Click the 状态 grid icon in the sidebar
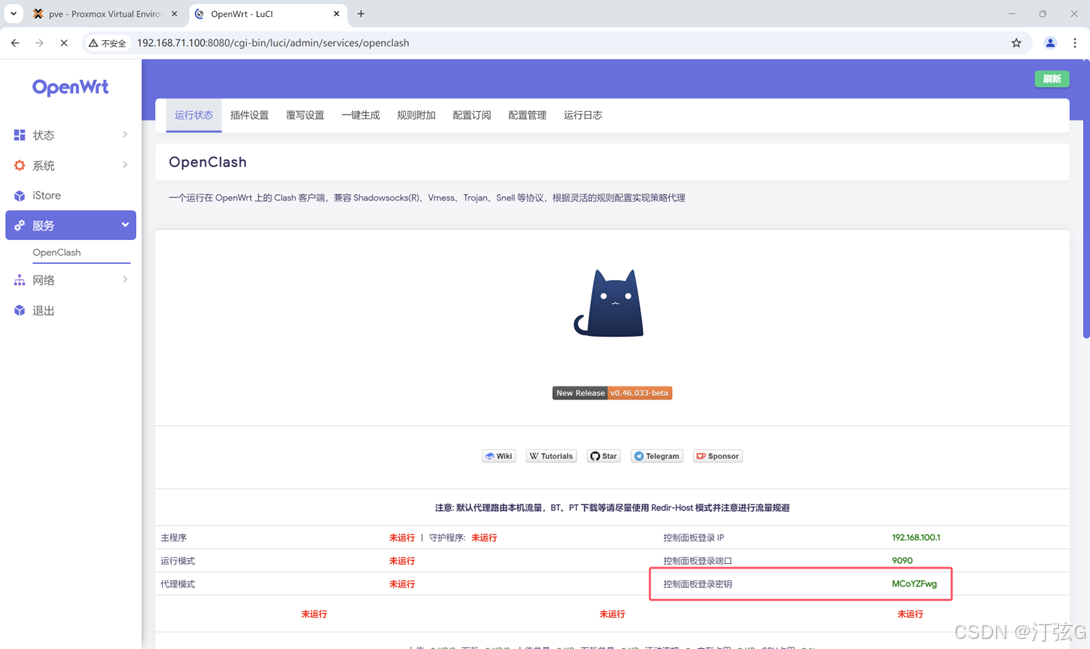1090x649 pixels. (19, 135)
